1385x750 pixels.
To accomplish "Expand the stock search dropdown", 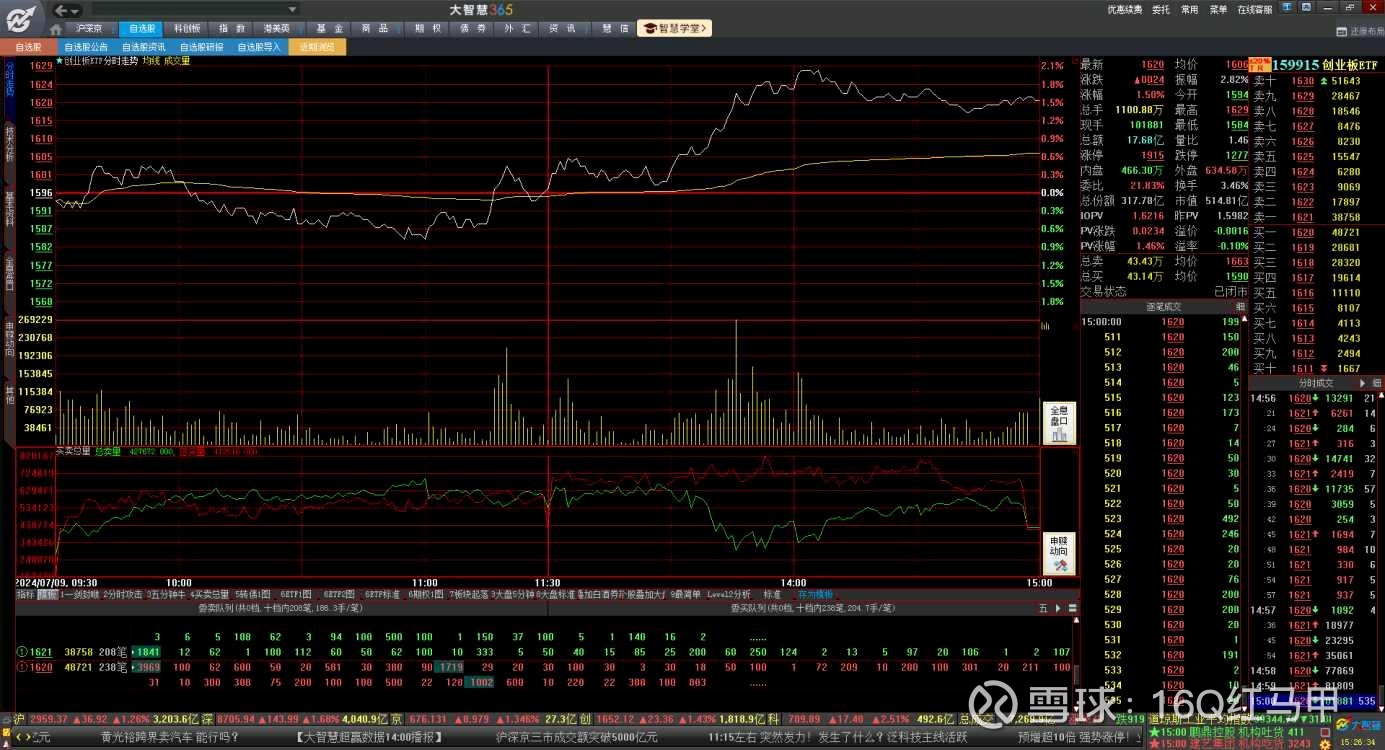I will 292,10.
